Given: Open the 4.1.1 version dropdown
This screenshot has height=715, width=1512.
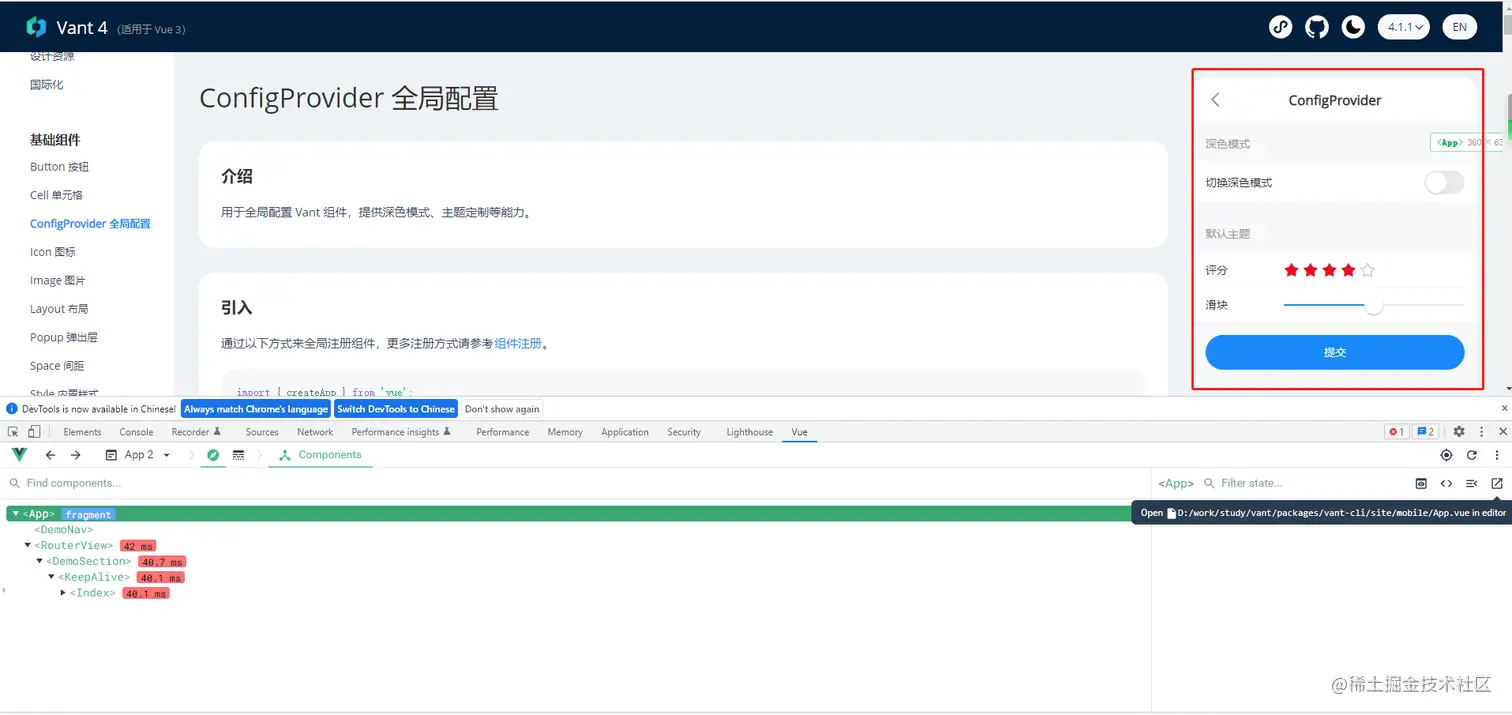Looking at the screenshot, I should point(1404,27).
